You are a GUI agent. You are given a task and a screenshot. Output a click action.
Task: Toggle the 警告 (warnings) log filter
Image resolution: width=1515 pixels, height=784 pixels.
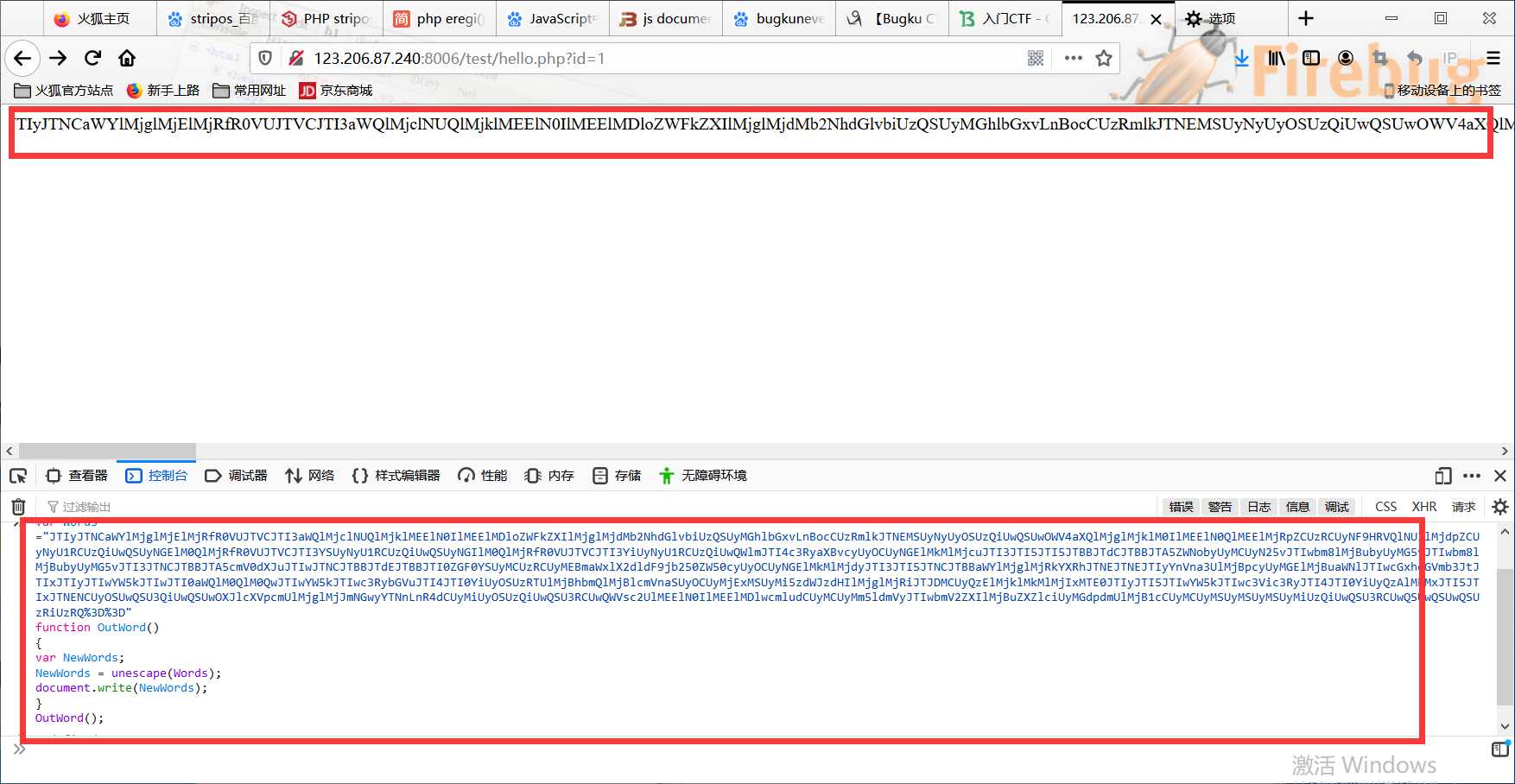(1220, 507)
